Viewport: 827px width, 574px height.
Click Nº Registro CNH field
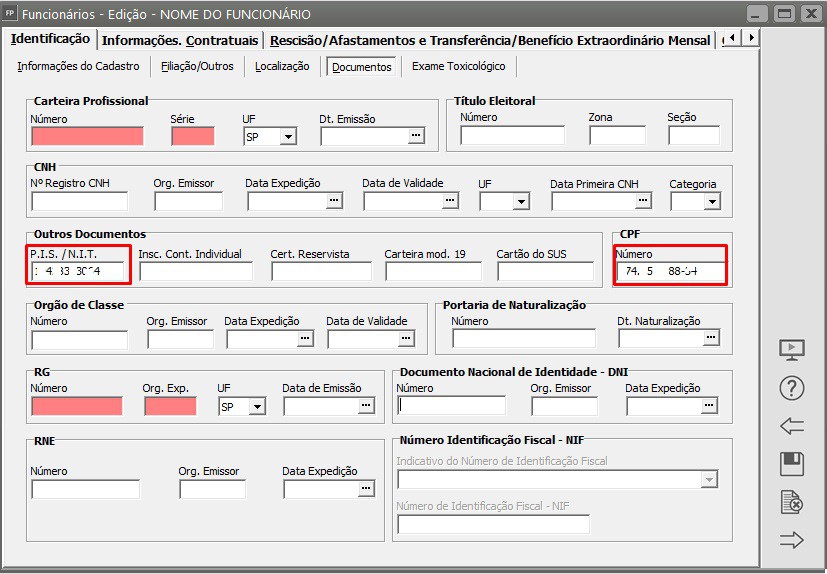coord(80,201)
